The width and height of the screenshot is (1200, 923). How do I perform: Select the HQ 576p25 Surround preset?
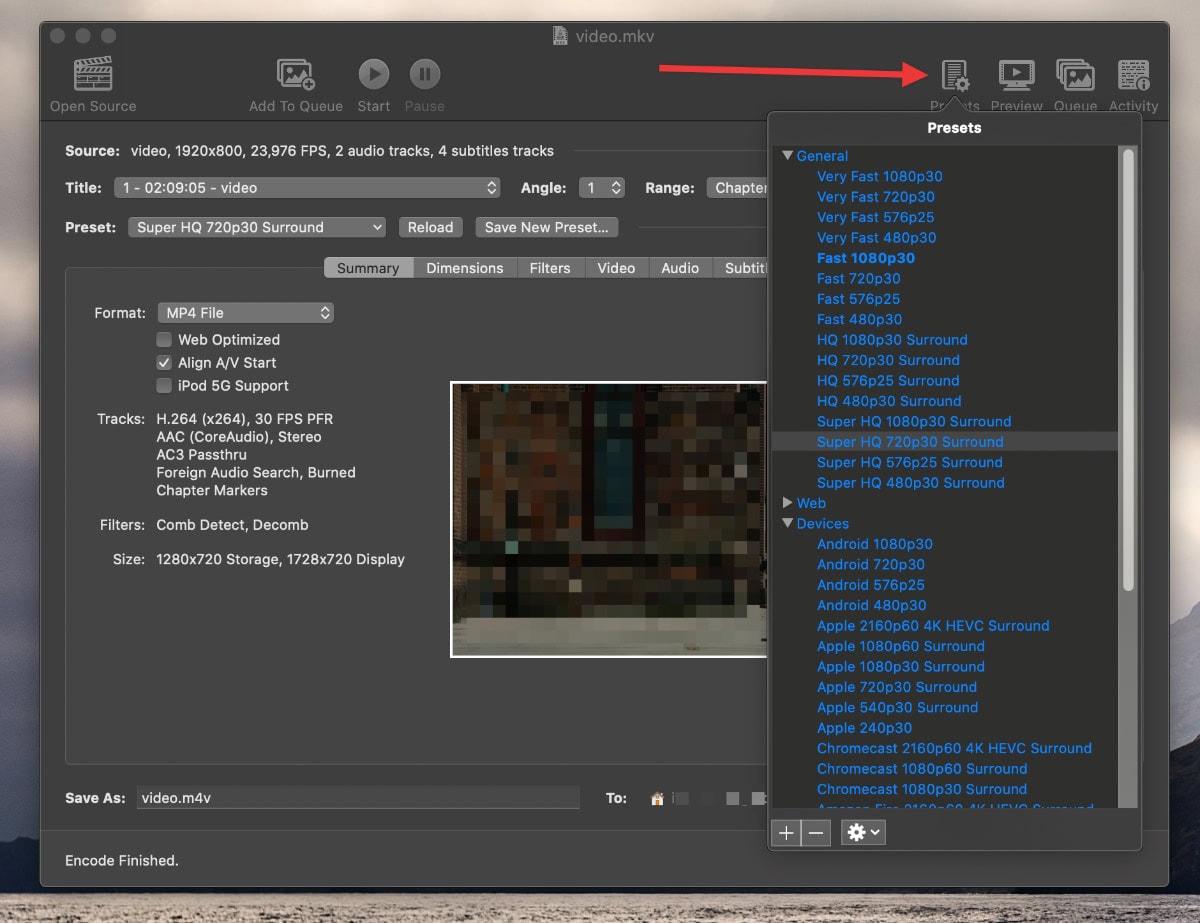click(888, 381)
